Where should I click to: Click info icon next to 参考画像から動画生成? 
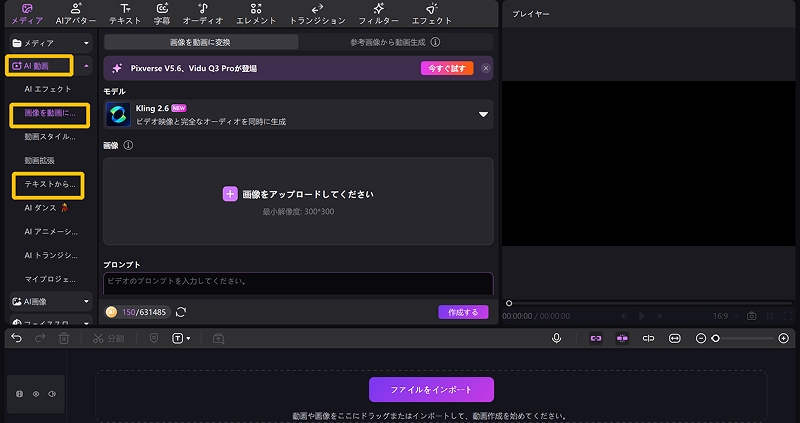(x=435, y=42)
